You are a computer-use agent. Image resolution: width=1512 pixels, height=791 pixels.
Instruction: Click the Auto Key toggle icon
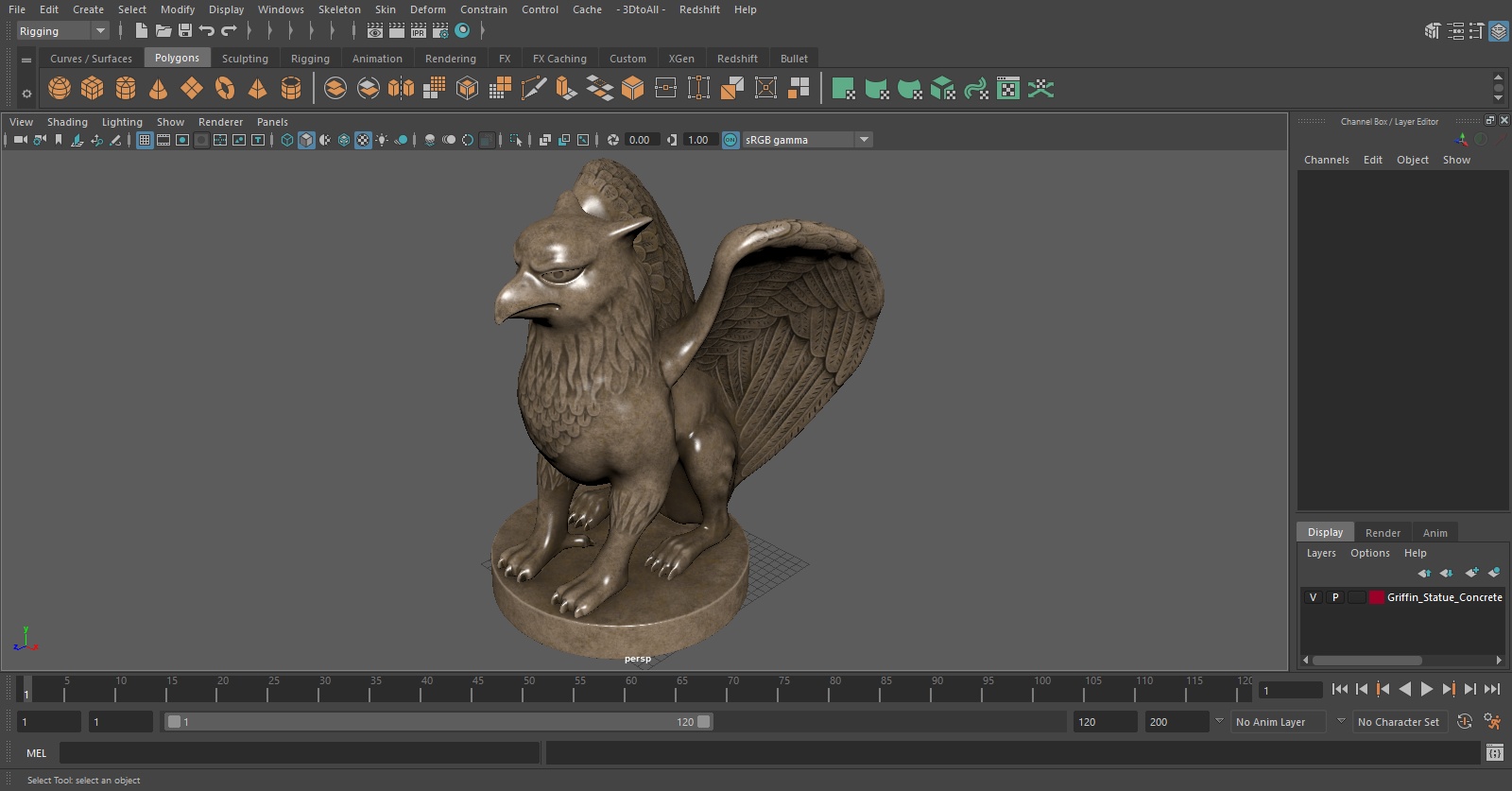click(x=1465, y=722)
